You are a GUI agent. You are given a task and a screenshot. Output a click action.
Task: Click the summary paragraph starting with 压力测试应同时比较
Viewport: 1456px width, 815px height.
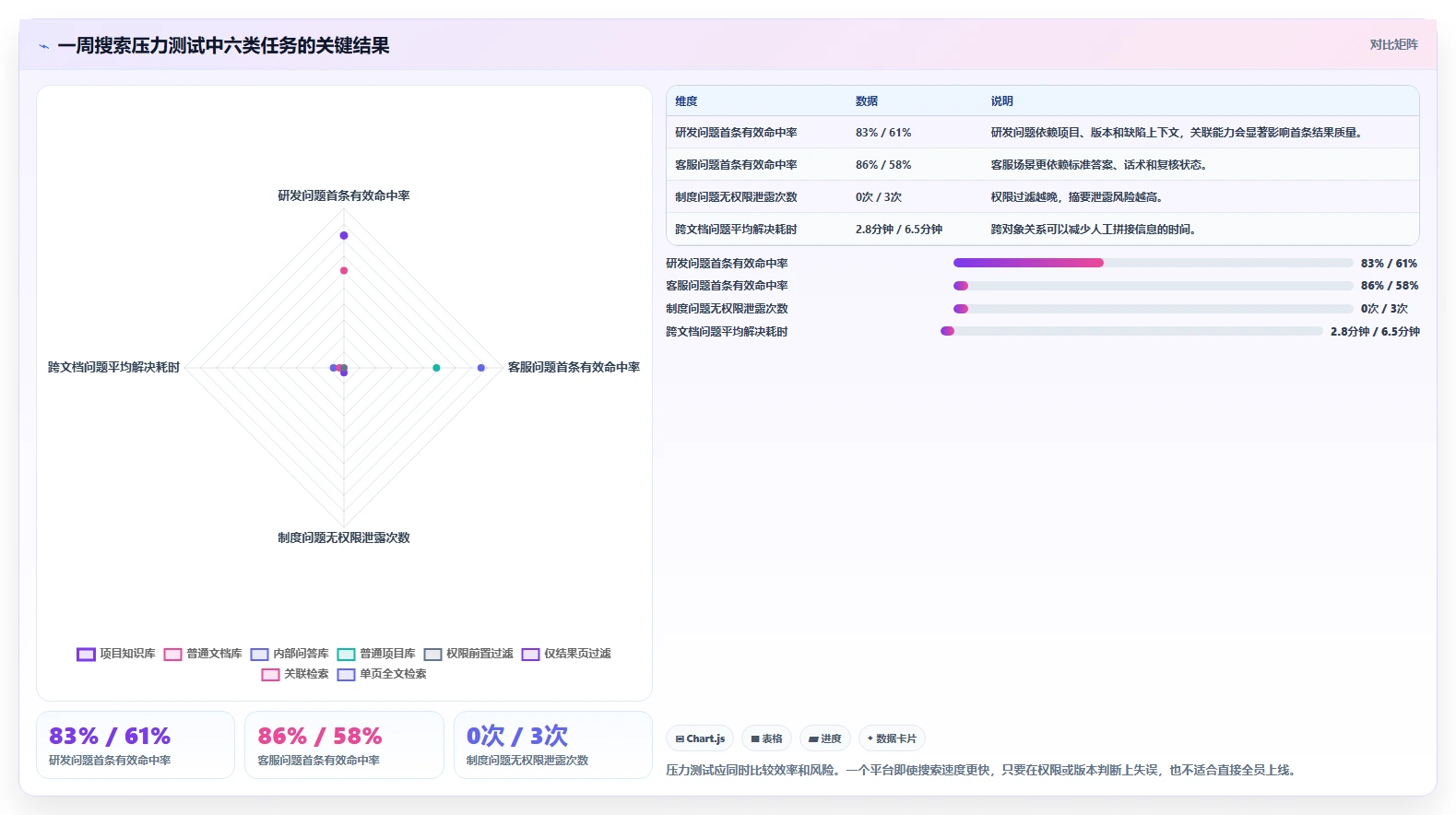pos(983,770)
